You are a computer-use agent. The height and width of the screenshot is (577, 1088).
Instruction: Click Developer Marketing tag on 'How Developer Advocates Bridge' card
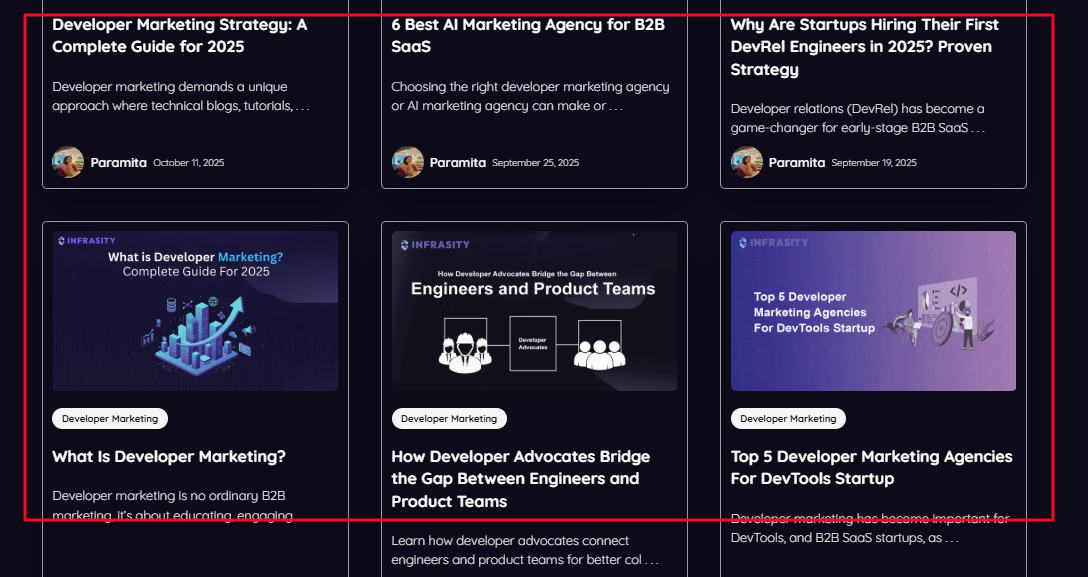449,419
